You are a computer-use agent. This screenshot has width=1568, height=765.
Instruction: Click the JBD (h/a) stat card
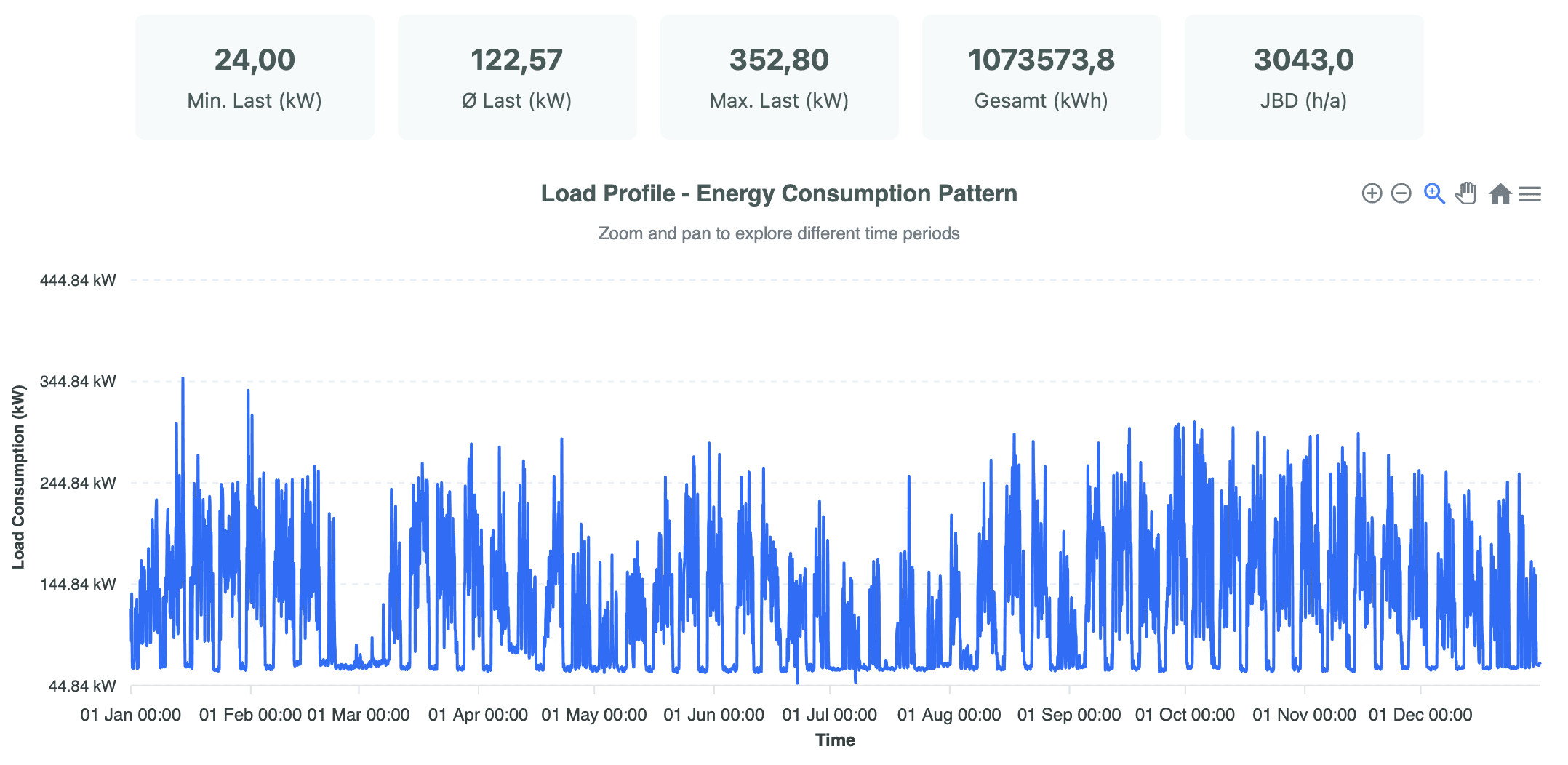point(1303,76)
